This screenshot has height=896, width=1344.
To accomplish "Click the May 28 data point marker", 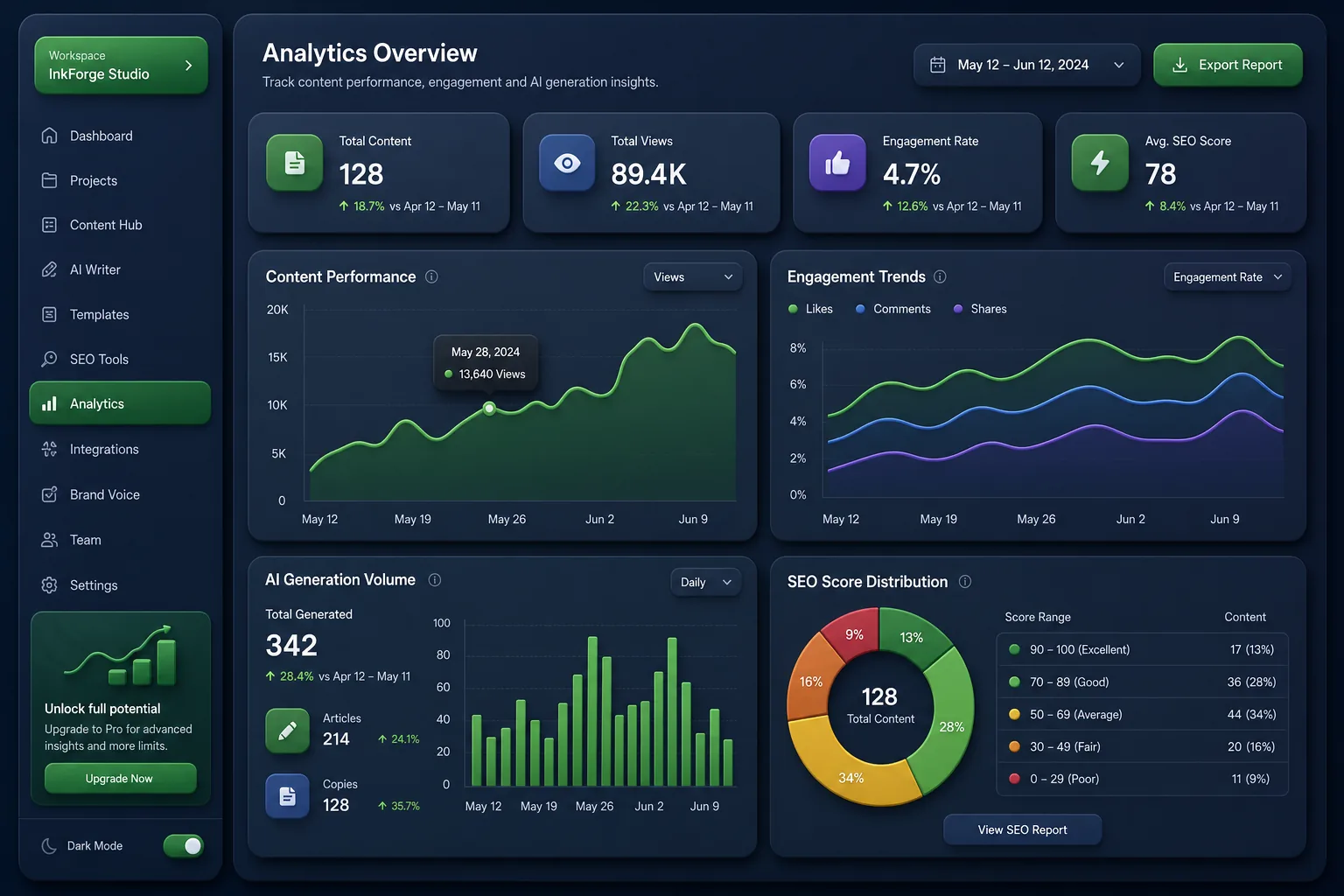I will [x=489, y=409].
